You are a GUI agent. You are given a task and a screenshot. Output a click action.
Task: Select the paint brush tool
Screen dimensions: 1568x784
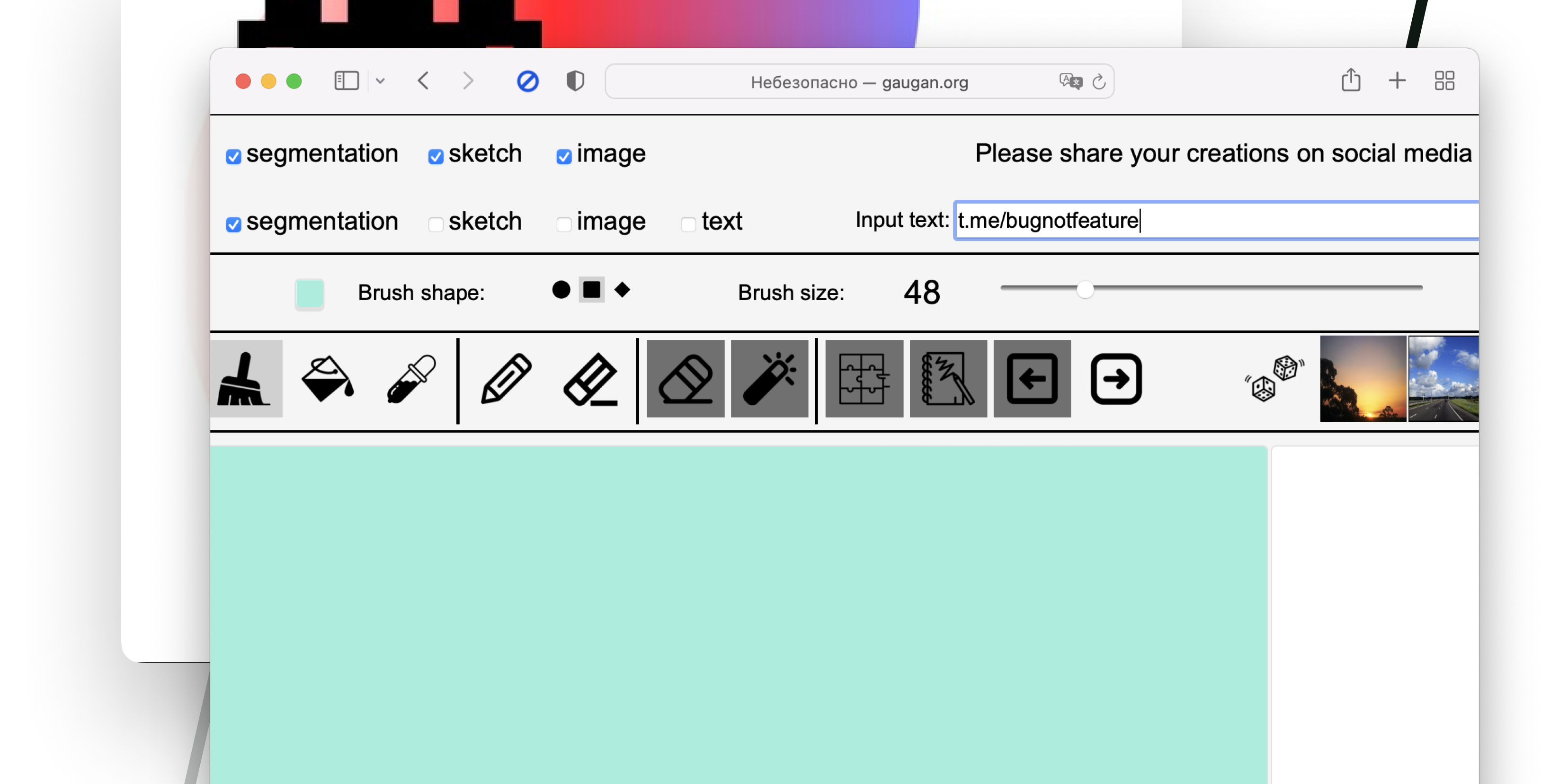pyautogui.click(x=245, y=379)
